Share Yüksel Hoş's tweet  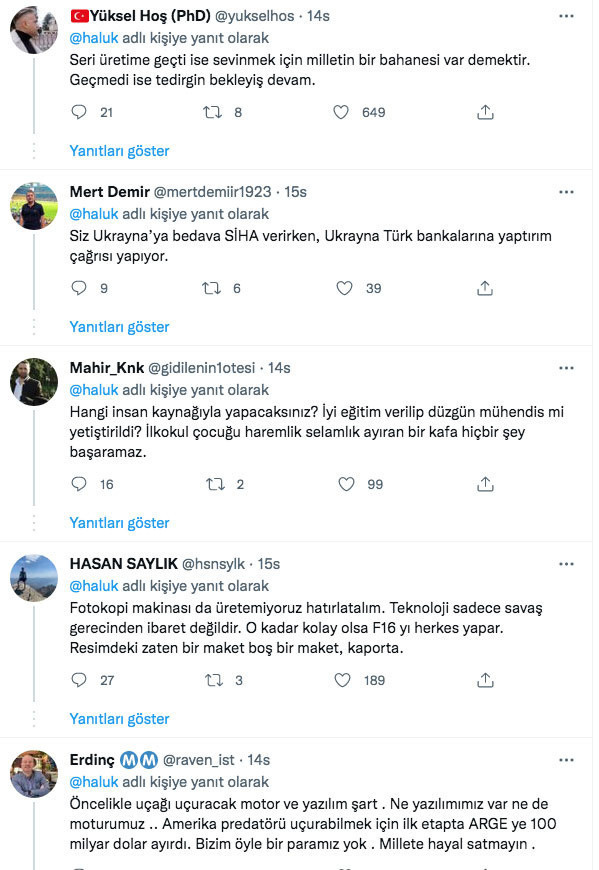(485, 112)
